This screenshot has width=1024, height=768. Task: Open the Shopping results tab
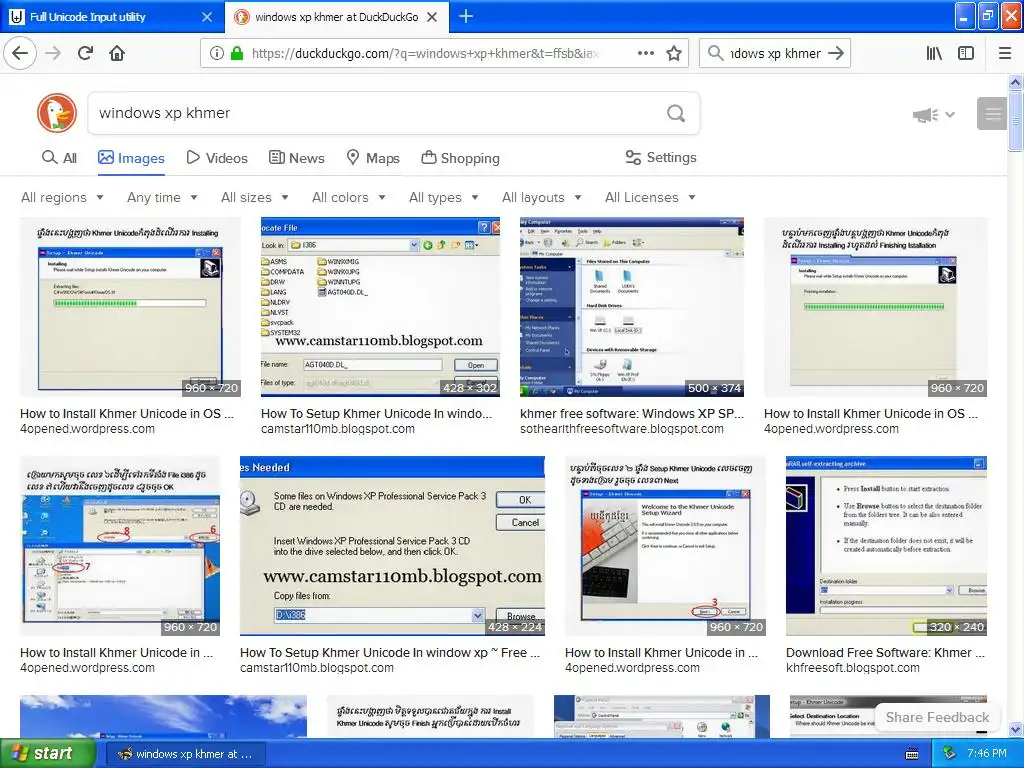[460, 158]
